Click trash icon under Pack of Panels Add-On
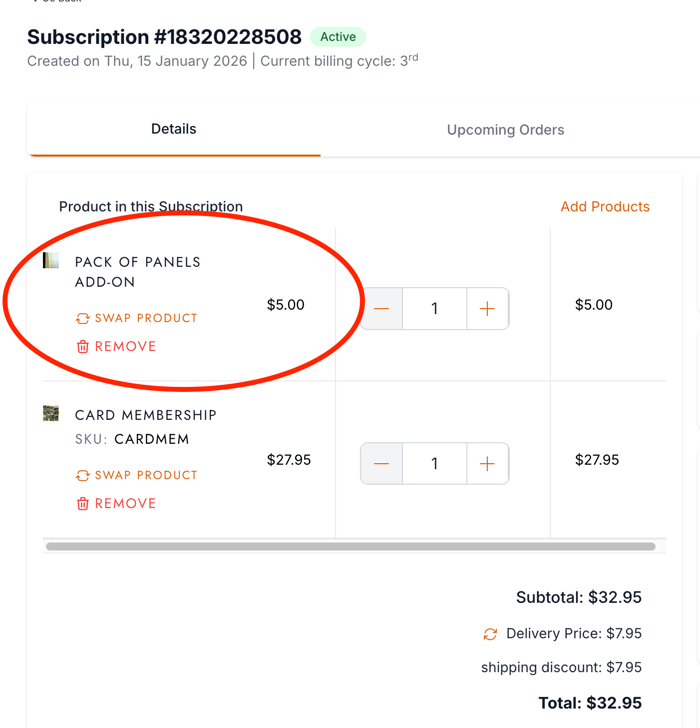Image resolution: width=700 pixels, height=728 pixels. 83,346
